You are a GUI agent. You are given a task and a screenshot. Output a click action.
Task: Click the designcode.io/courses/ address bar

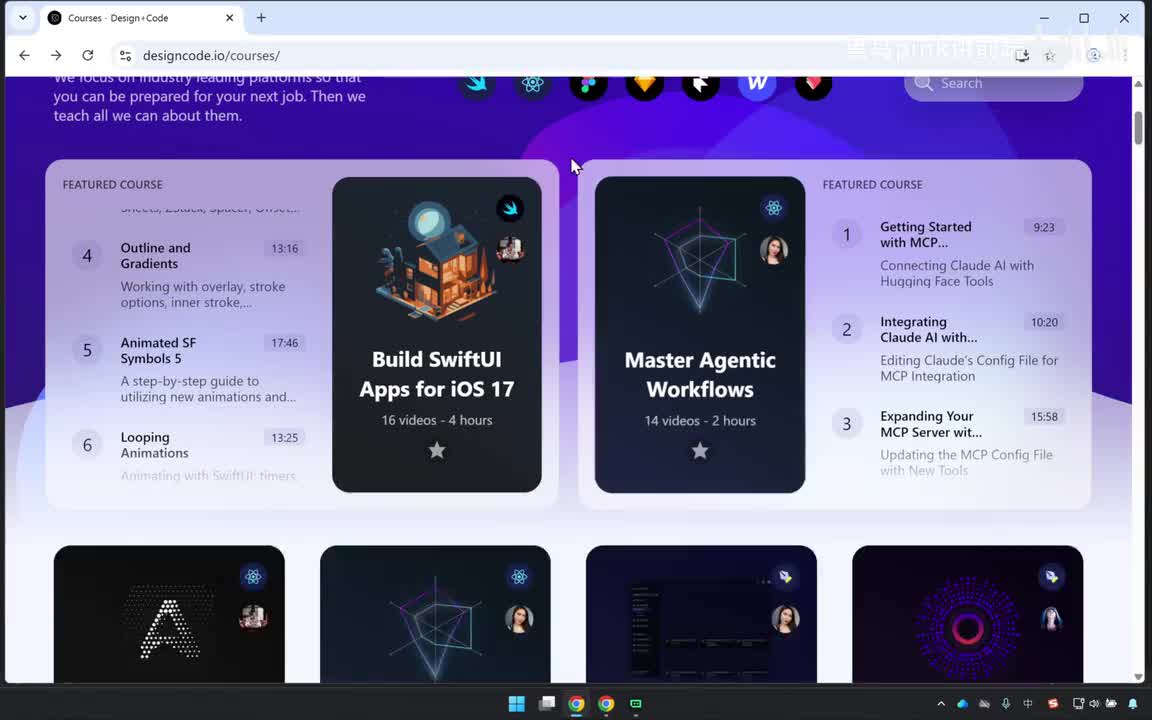tap(558, 55)
